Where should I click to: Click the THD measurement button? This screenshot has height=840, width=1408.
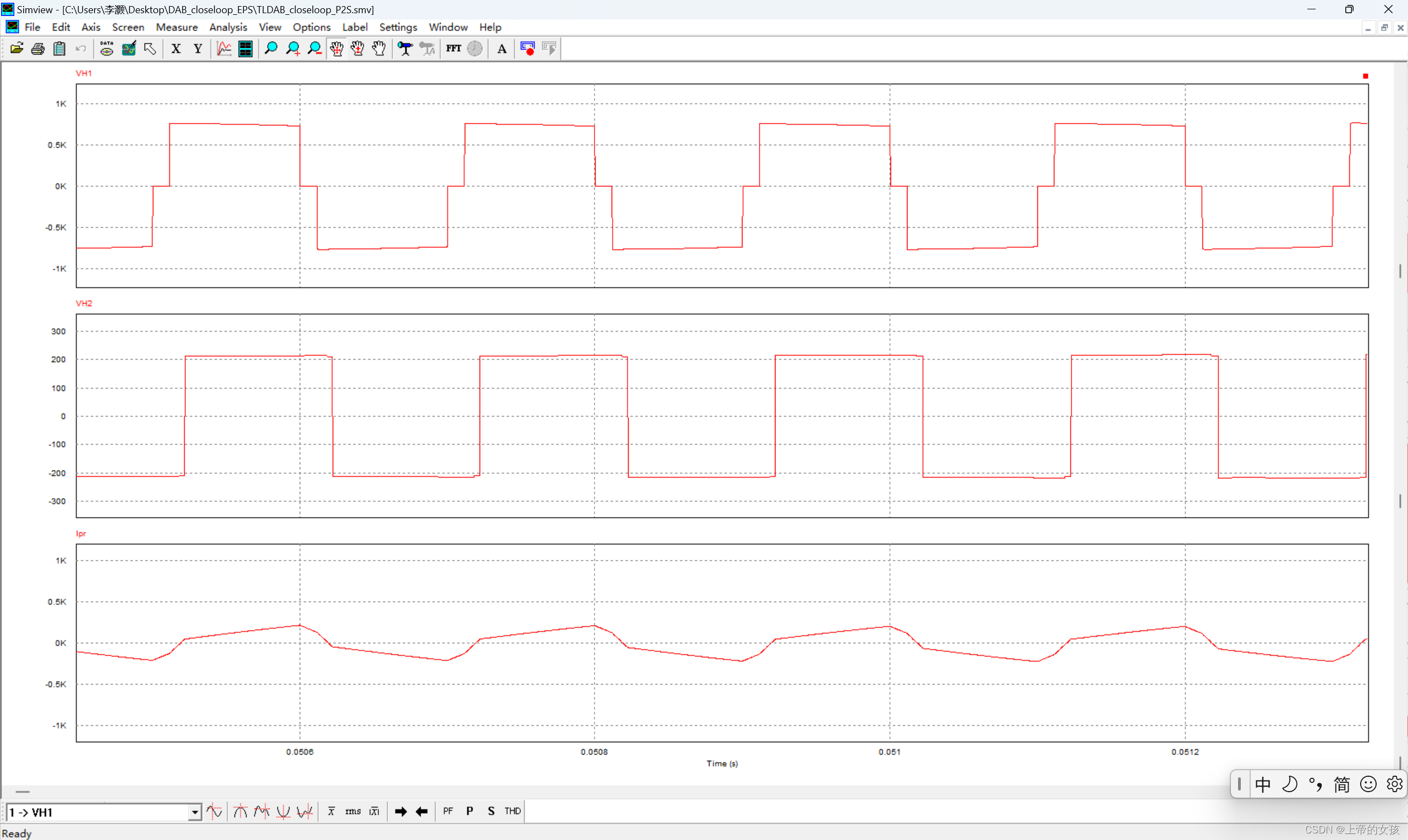pos(513,812)
